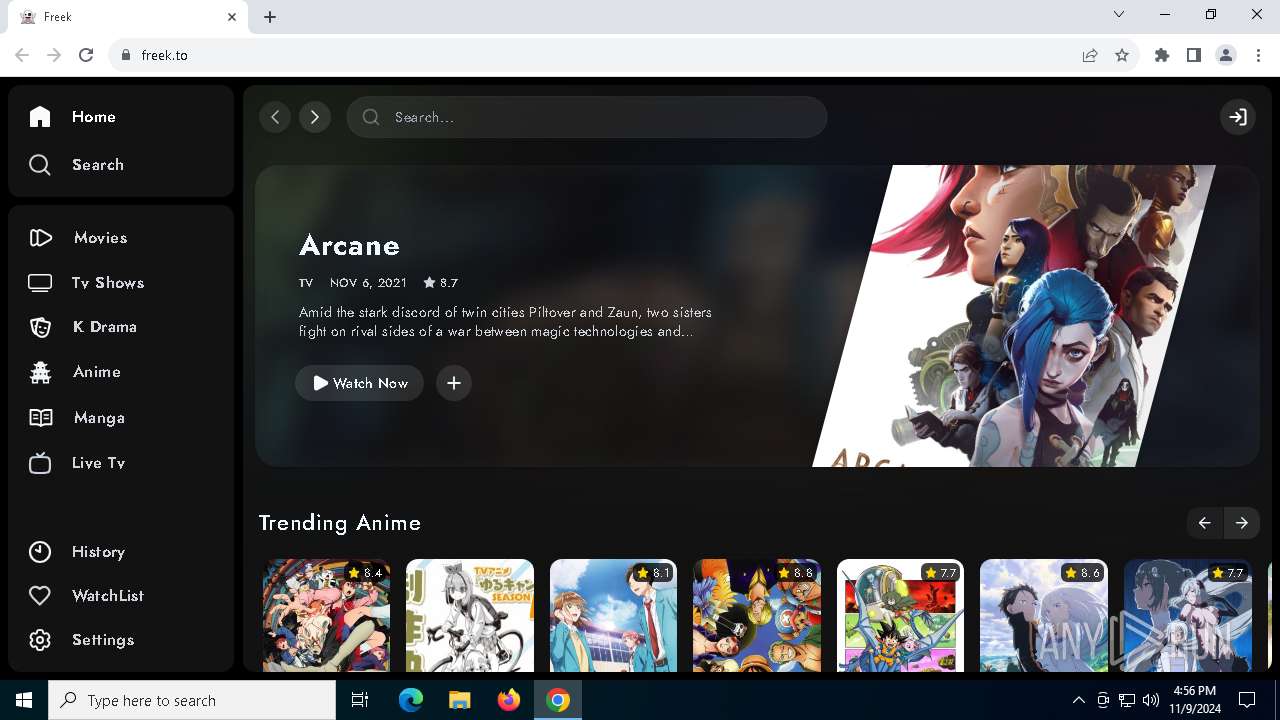Focus the site Search... input field
The image size is (1280, 720).
(x=587, y=117)
